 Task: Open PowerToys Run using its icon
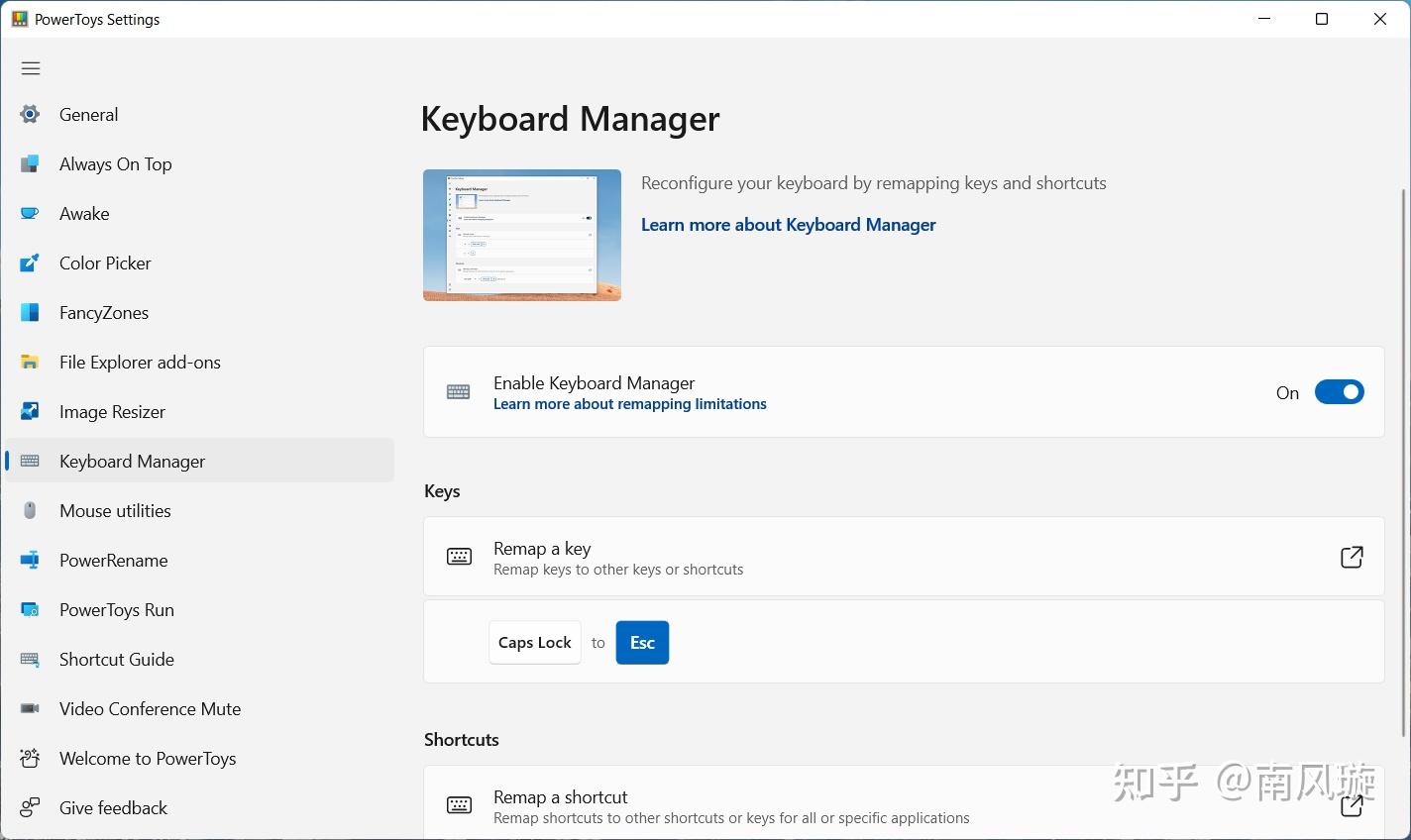(30, 610)
